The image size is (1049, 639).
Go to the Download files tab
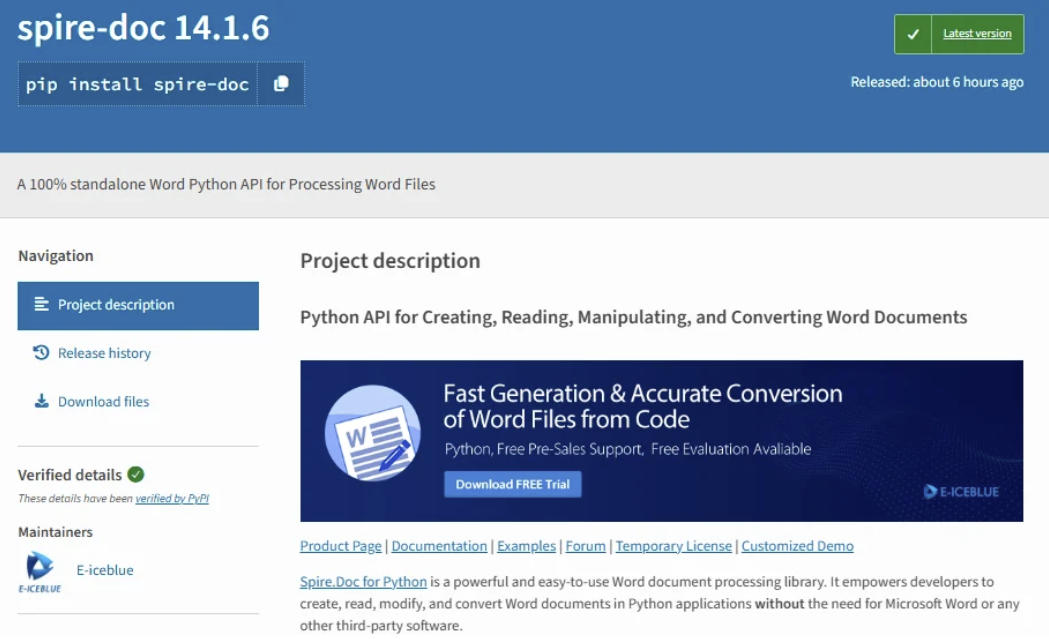104,401
